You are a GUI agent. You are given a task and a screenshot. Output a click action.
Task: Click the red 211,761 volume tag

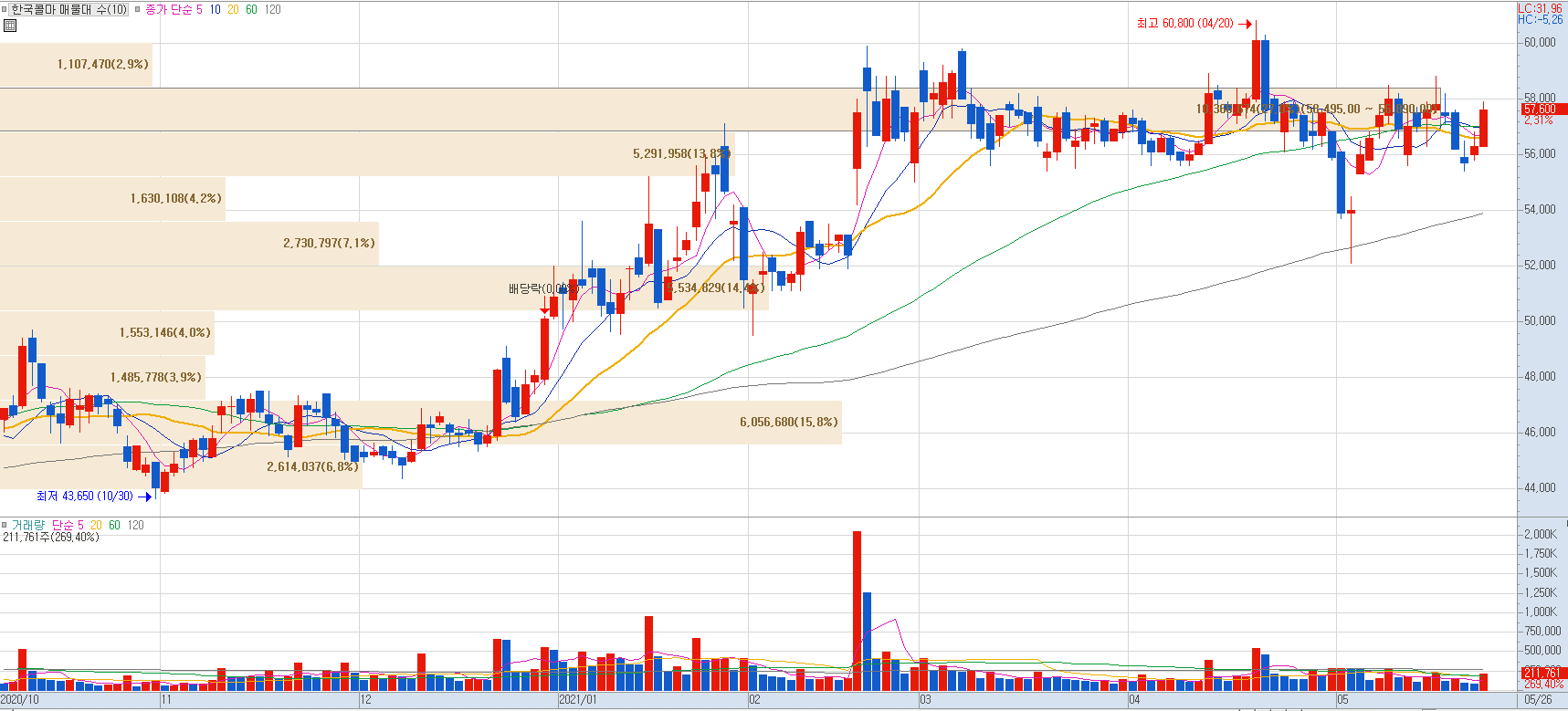(x=1544, y=674)
